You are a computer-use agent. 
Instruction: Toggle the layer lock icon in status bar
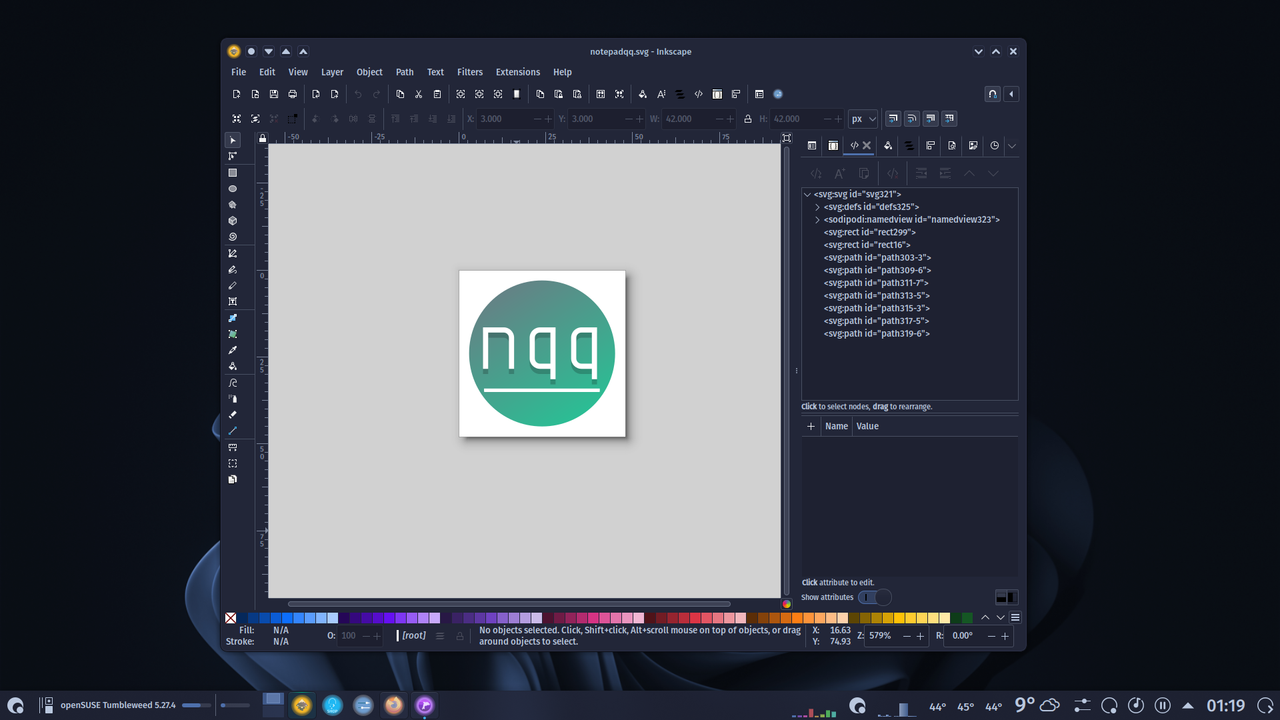[460, 636]
